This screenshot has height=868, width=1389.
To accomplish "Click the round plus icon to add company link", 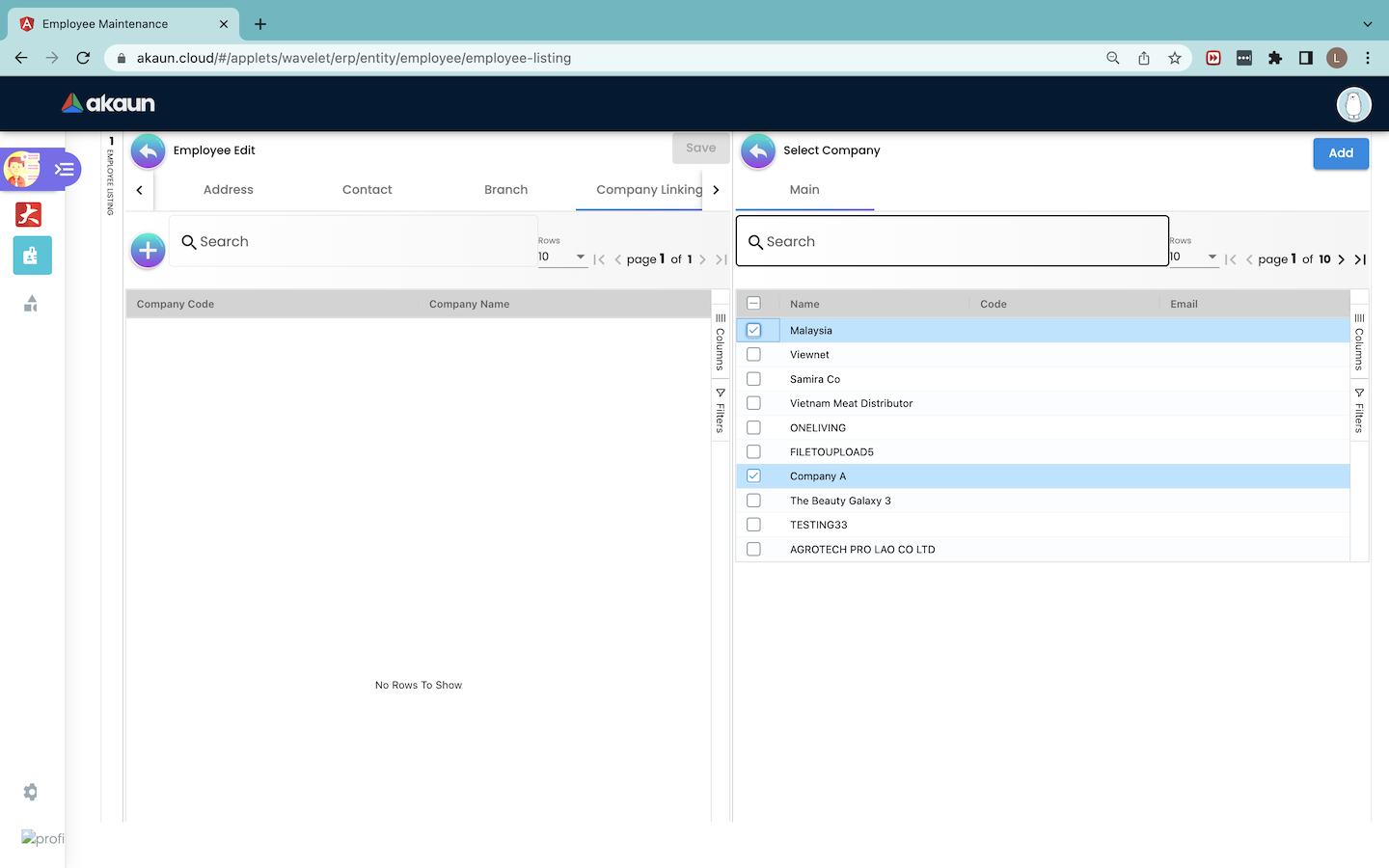I will pos(148,251).
